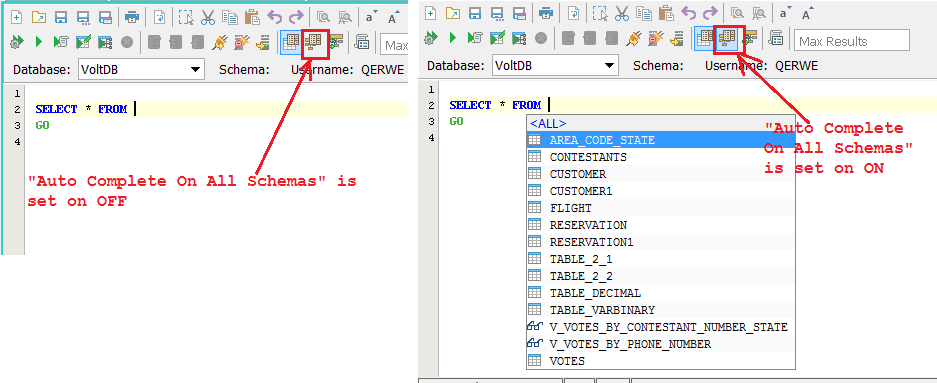Click Find and Replace icon in right editor
This screenshot has height=383, width=937.
pyautogui.click(x=760, y=13)
